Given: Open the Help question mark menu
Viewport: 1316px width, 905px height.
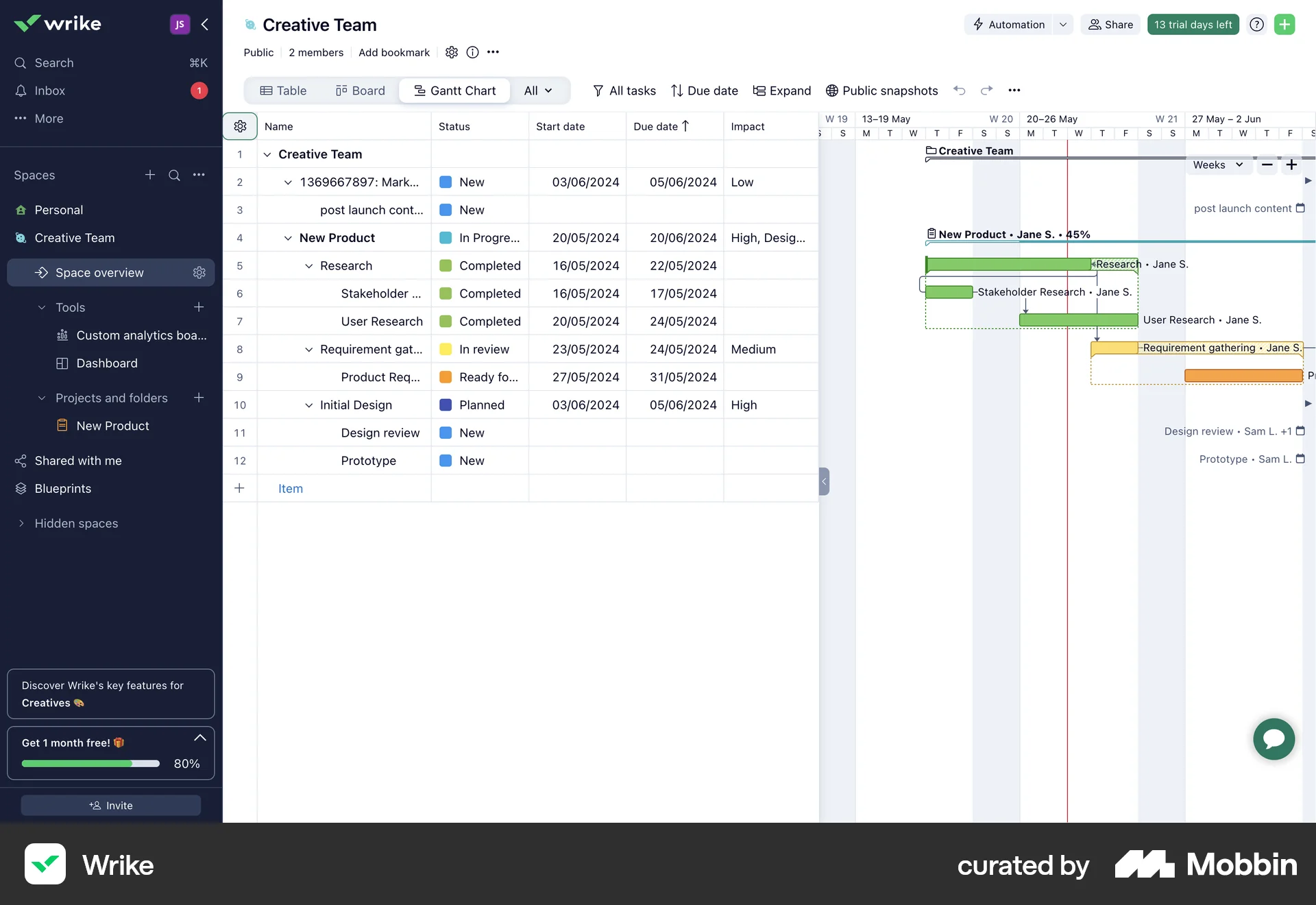Looking at the screenshot, I should pyautogui.click(x=1256, y=24).
